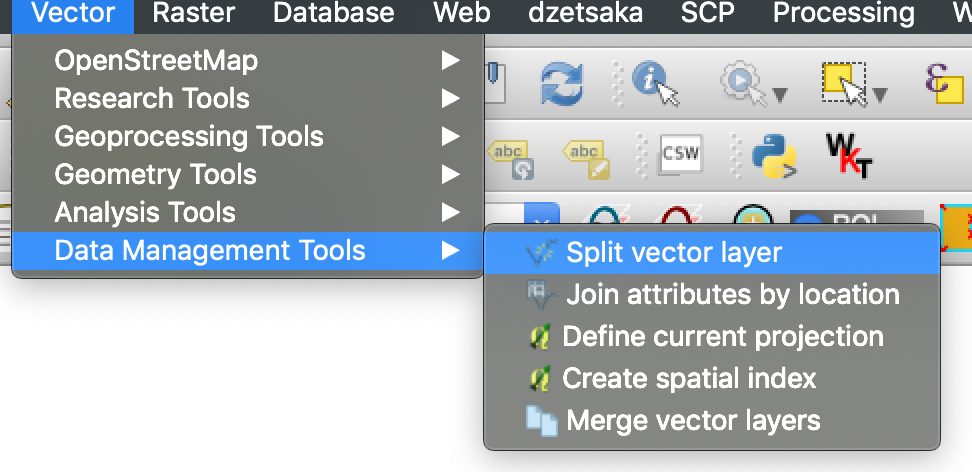This screenshot has height=472, width=972.
Task: Open the Processing menu
Action: point(844,13)
